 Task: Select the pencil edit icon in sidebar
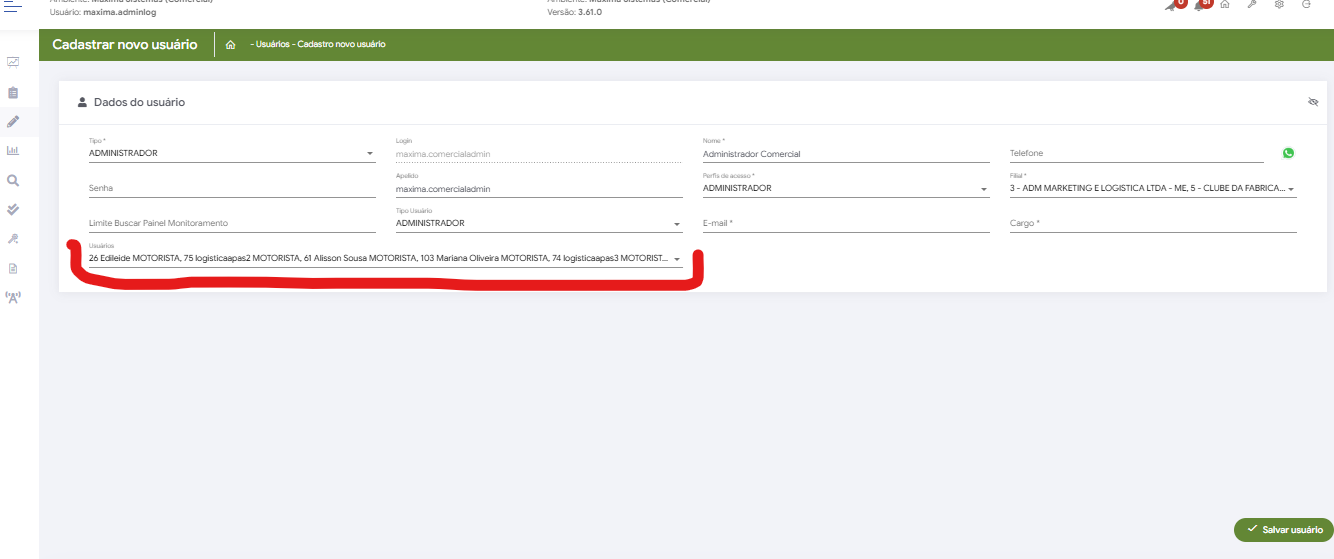click(x=13, y=122)
